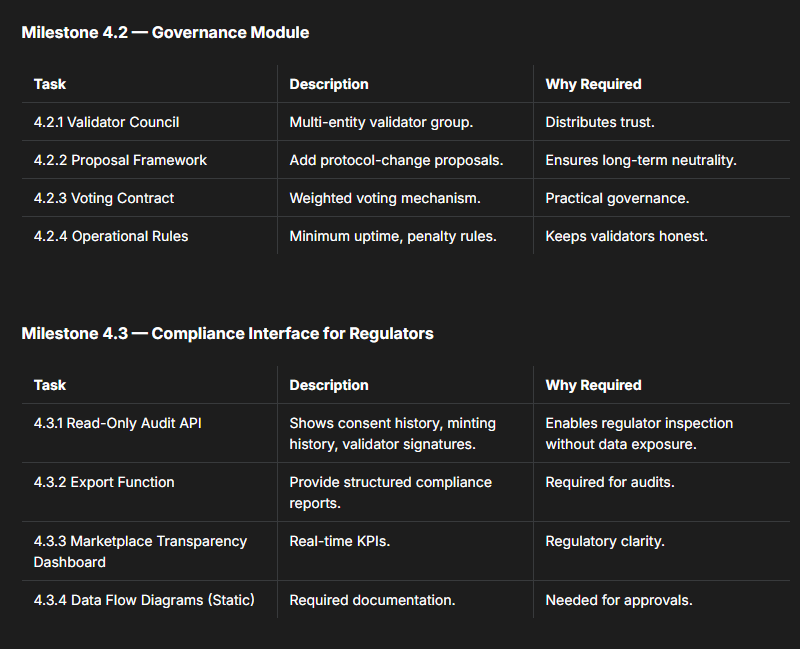Click the Real-time KPIs description cell
800x649 pixels.
click(x=338, y=541)
